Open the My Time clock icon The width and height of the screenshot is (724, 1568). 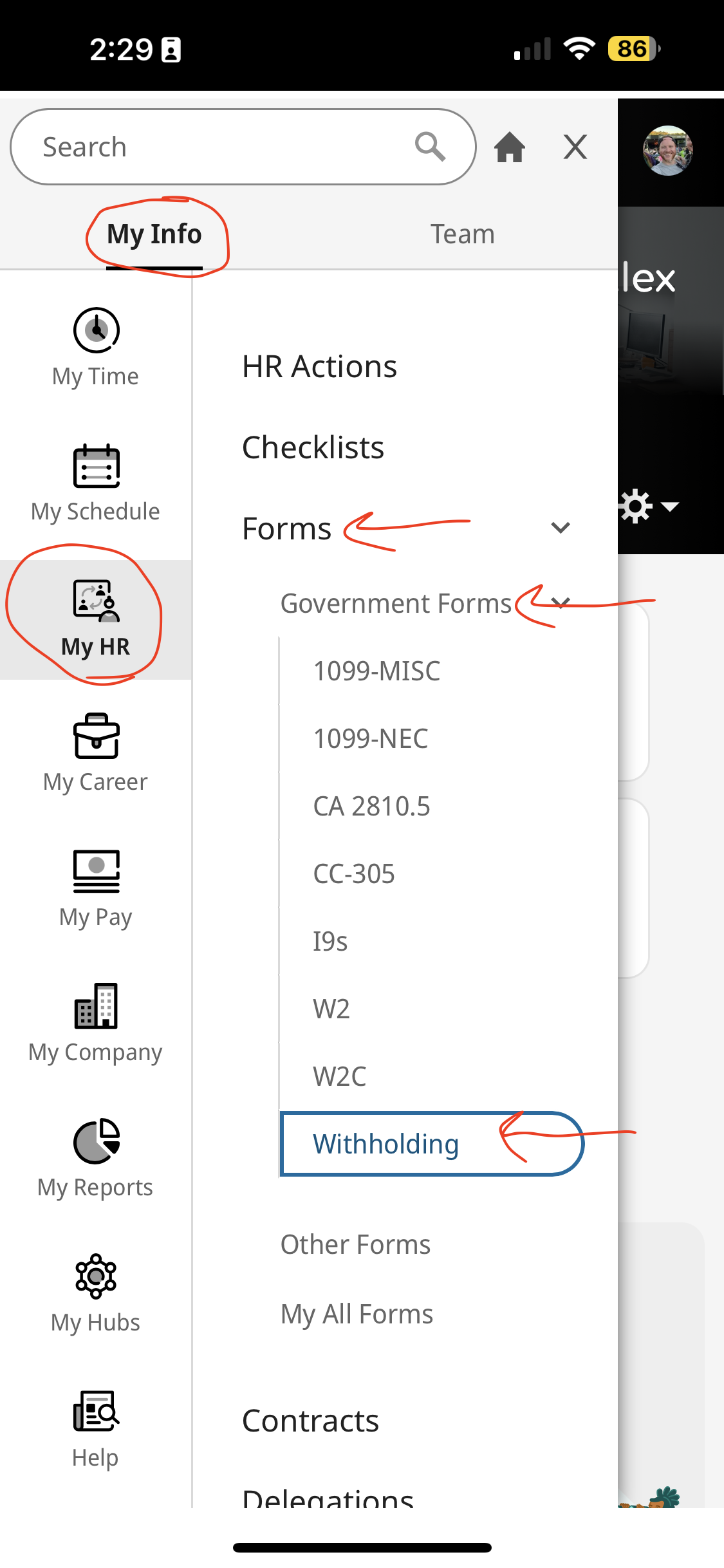pos(96,331)
